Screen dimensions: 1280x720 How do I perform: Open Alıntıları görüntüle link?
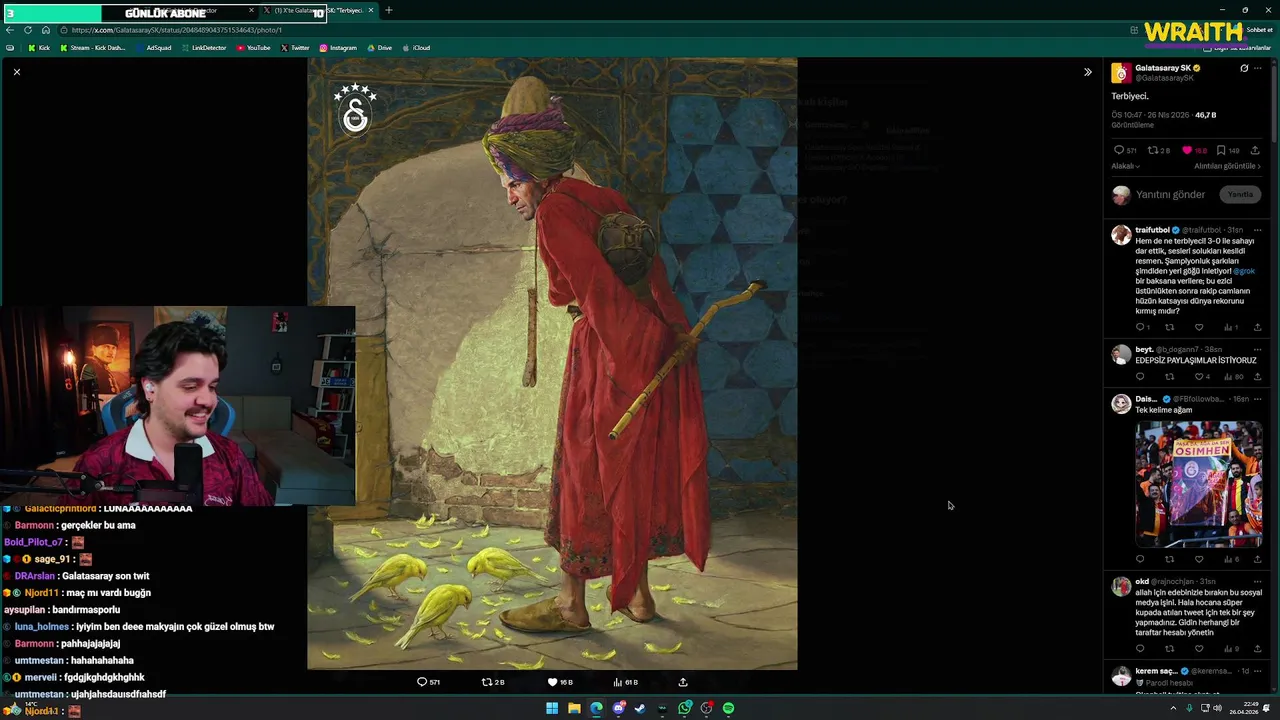click(1227, 166)
